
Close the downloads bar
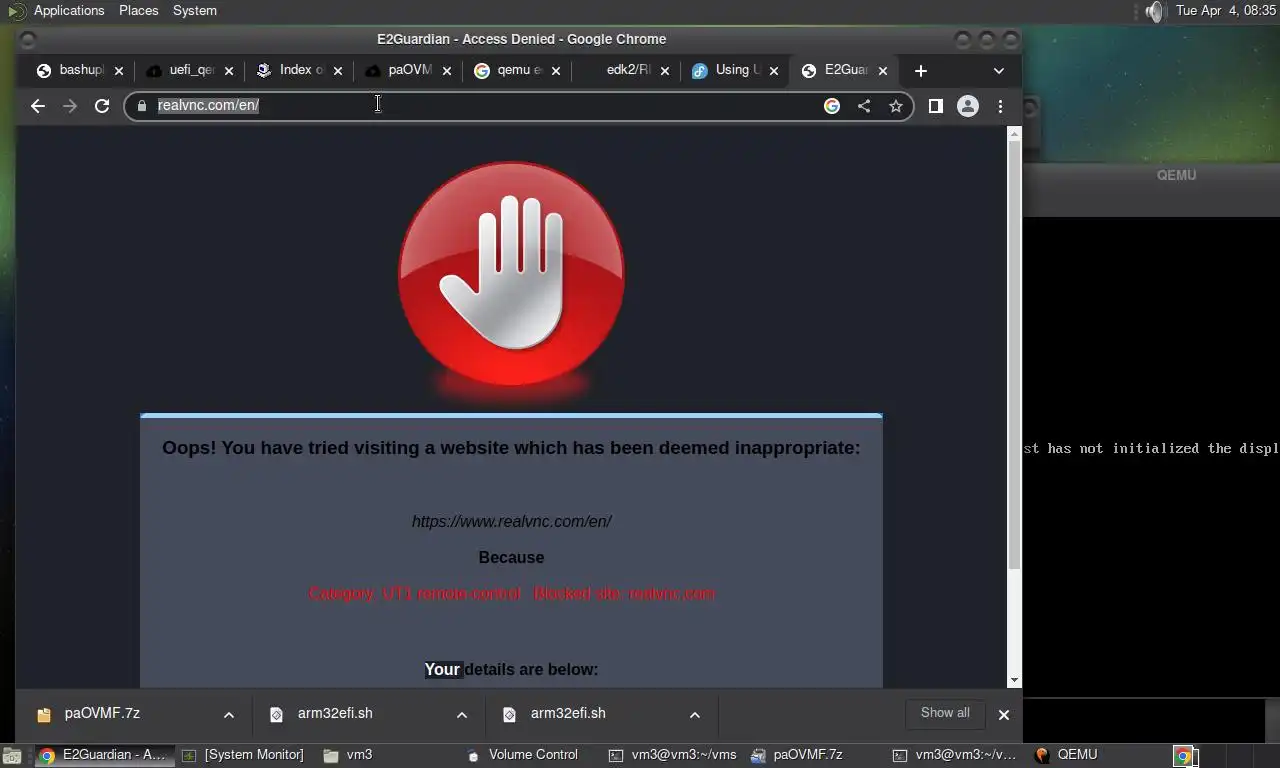point(1004,715)
